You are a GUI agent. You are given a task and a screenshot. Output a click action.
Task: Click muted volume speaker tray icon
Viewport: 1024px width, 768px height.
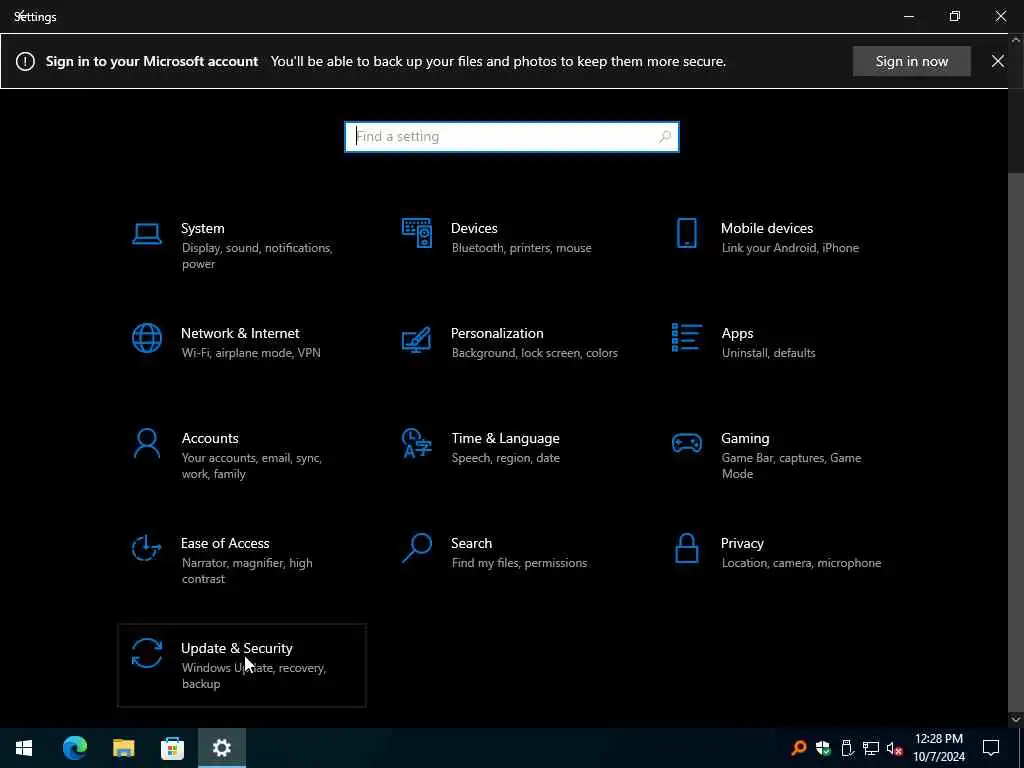click(894, 748)
